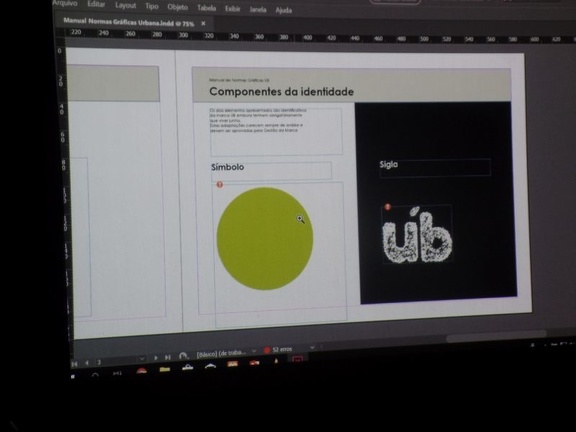Jump to the last page arrow

(168, 357)
